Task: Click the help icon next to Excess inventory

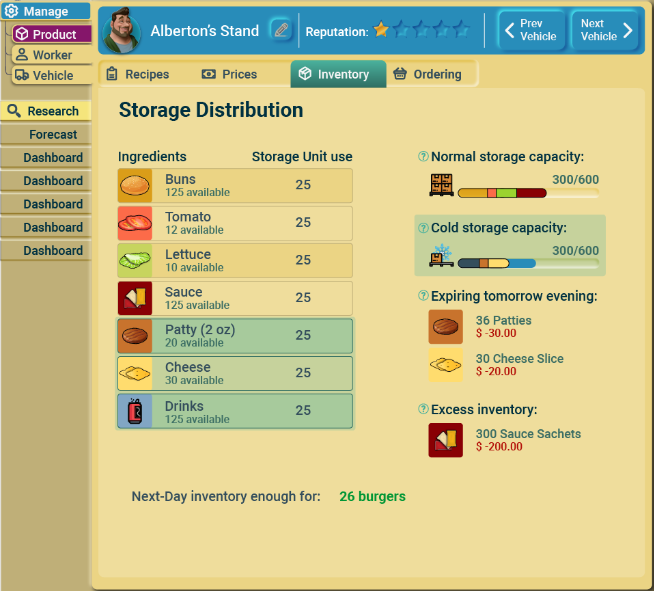Action: [423, 409]
